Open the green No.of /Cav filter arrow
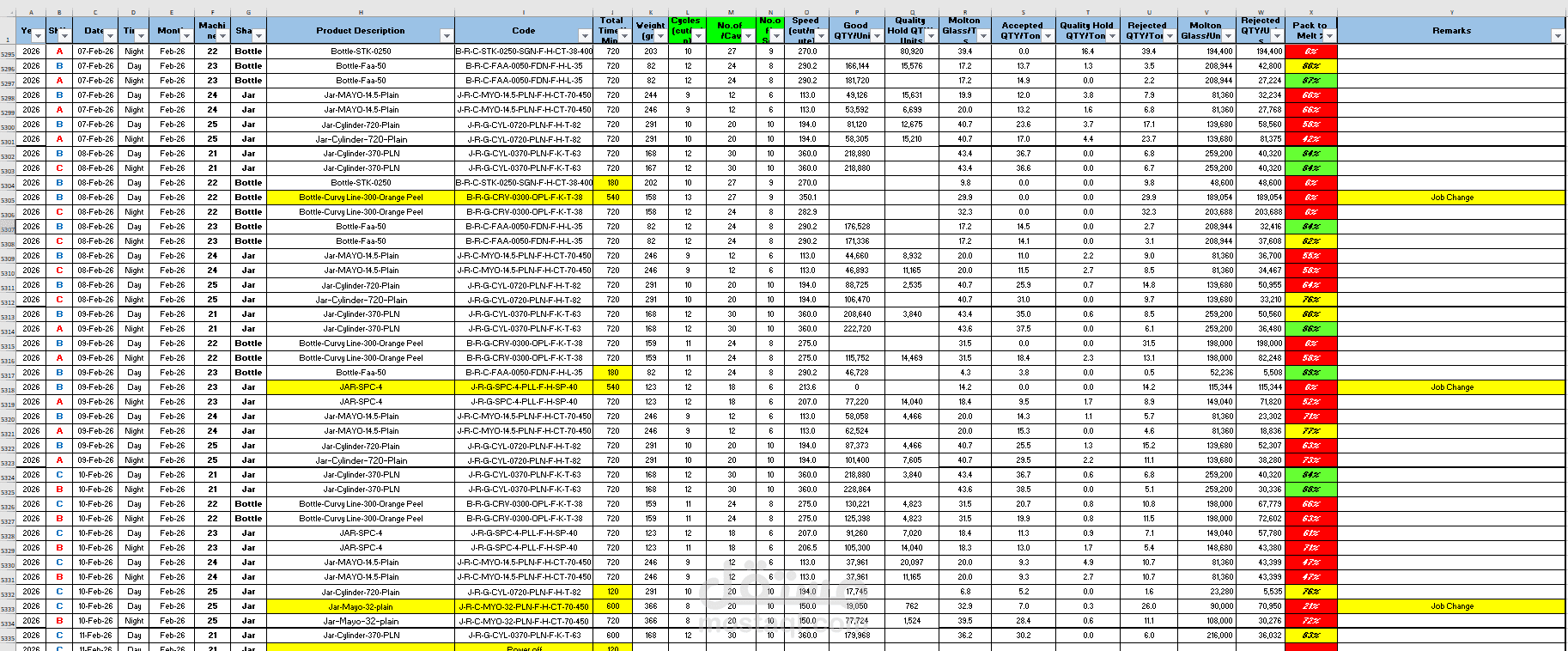1568x651 pixels. click(x=748, y=36)
